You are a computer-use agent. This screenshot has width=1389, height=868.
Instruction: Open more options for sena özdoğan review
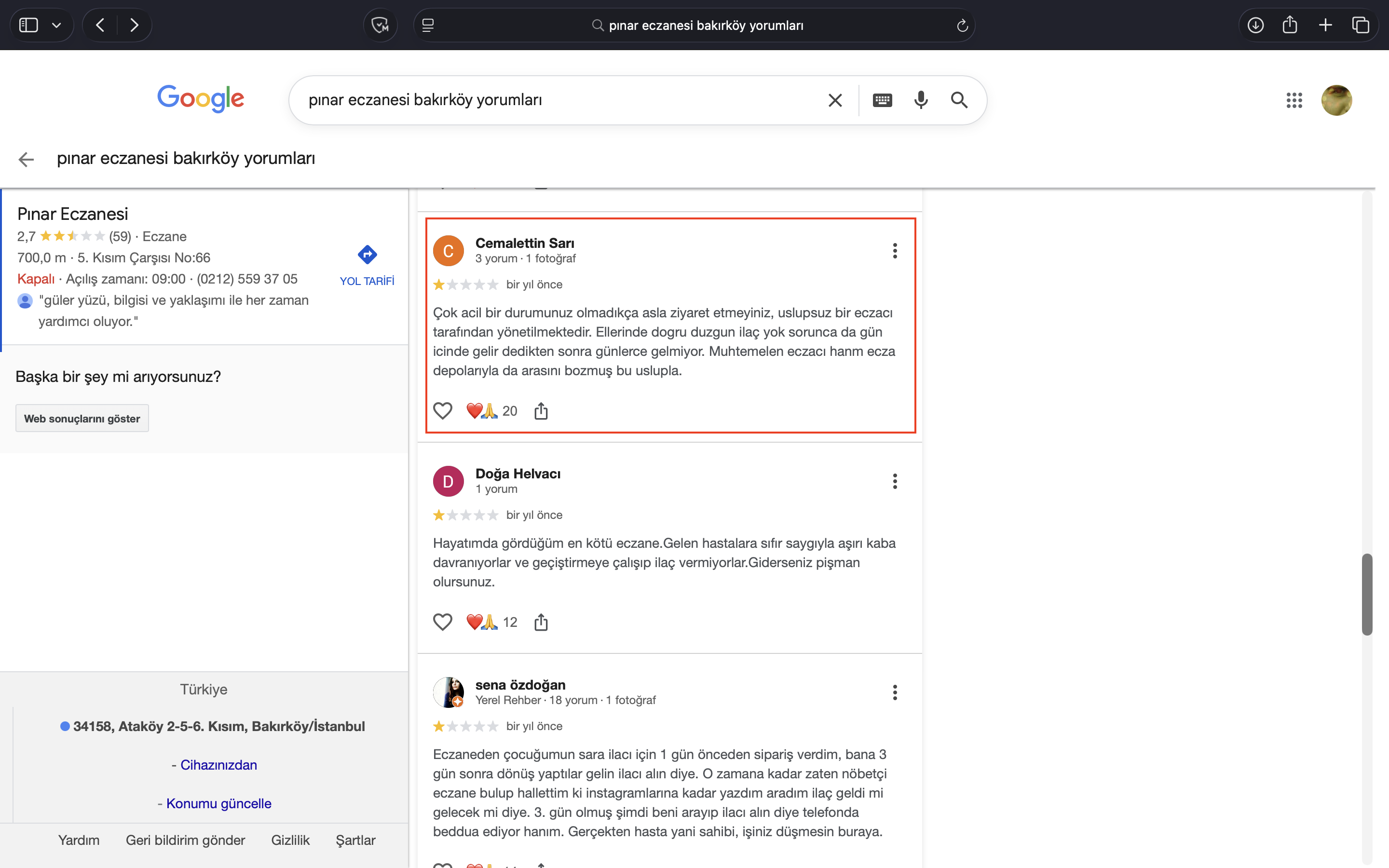coord(895,693)
